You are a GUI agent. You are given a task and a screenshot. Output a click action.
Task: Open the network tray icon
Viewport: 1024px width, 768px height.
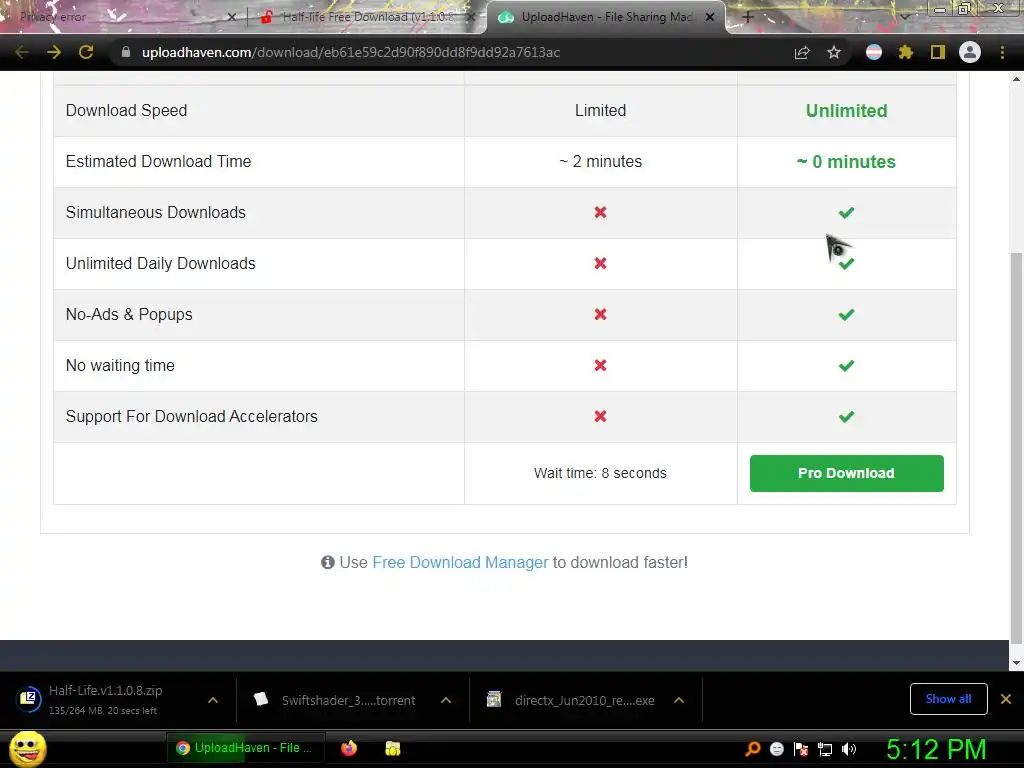click(825, 749)
